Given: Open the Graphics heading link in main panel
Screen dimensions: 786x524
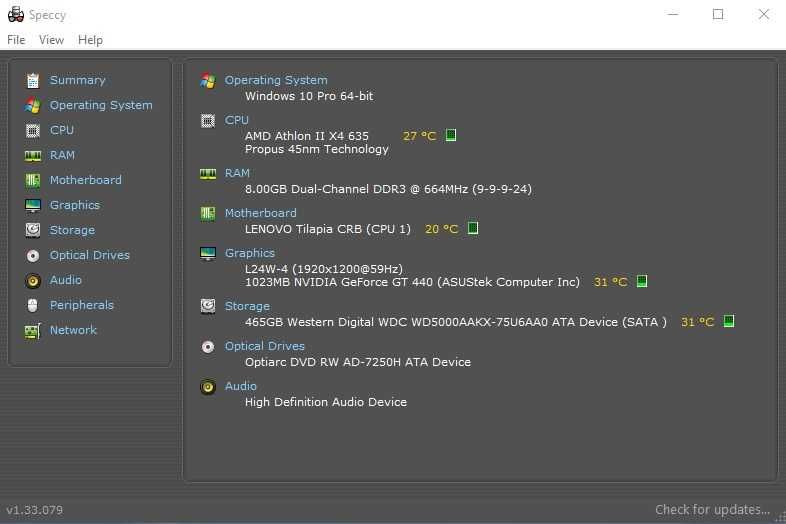Looking at the screenshot, I should 250,253.
